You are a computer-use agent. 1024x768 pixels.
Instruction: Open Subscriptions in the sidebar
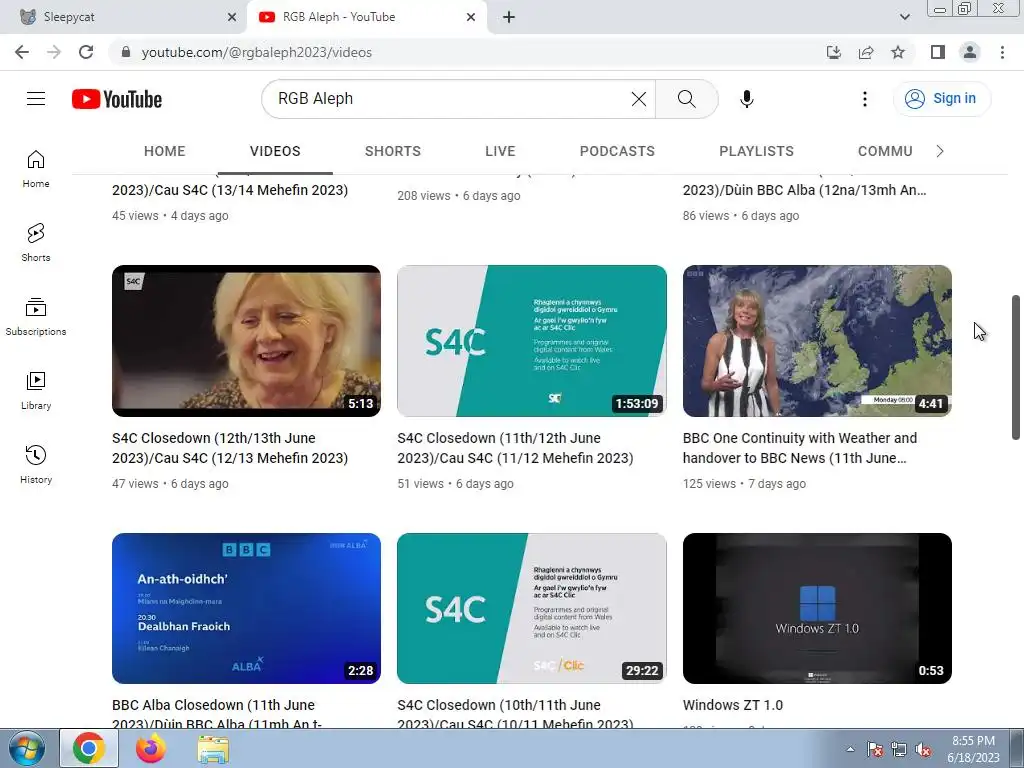pos(36,317)
